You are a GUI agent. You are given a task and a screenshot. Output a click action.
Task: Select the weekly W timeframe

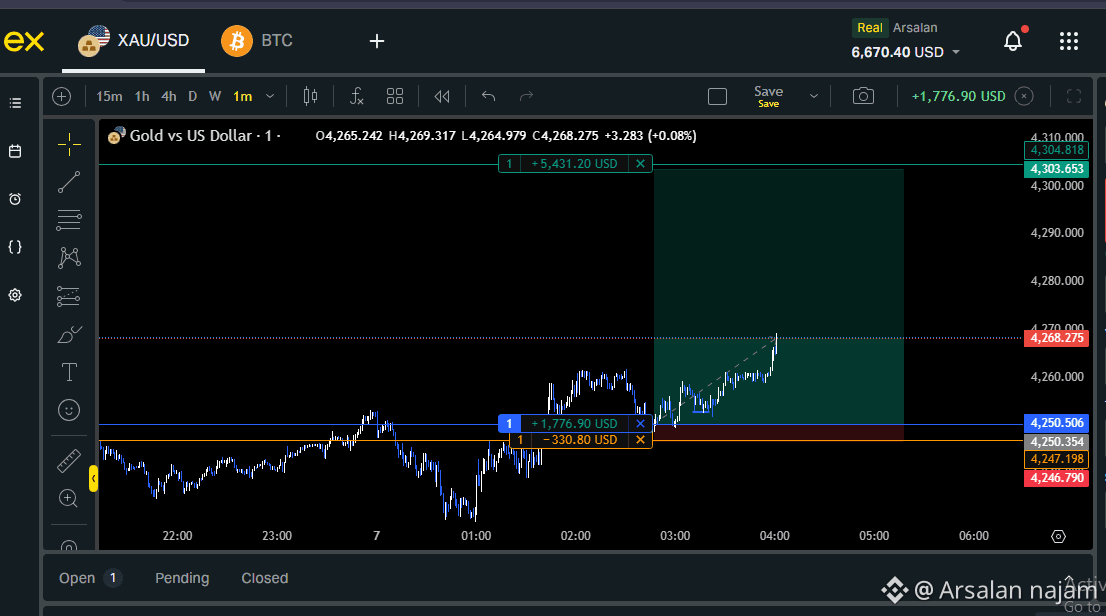215,97
